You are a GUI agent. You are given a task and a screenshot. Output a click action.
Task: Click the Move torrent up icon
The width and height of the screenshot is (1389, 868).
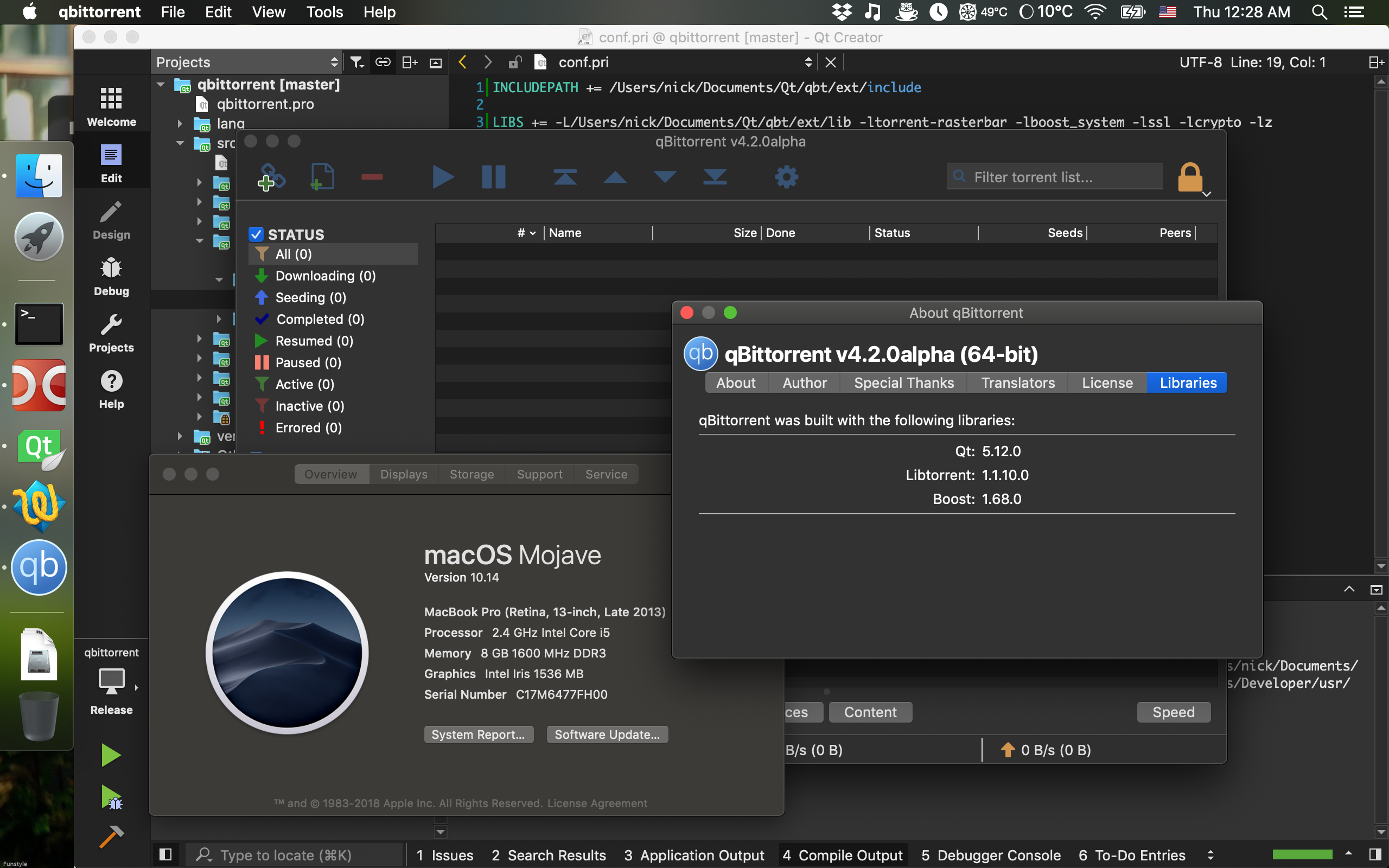click(x=617, y=178)
